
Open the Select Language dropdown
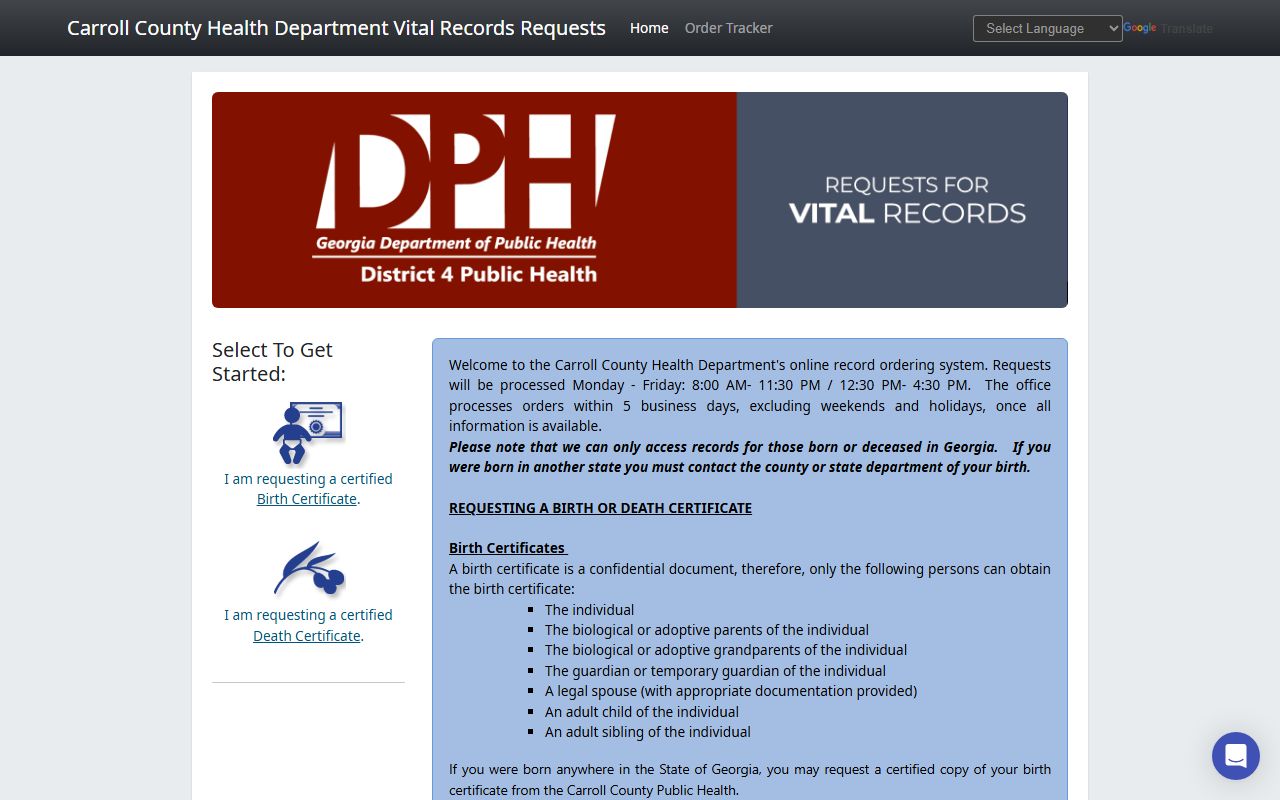(1048, 28)
